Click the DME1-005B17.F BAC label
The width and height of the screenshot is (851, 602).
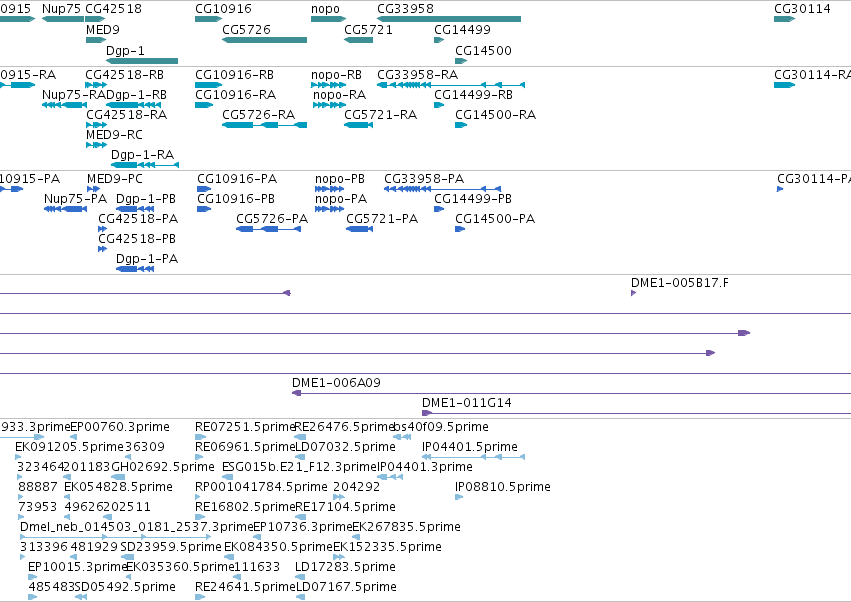[x=679, y=283]
